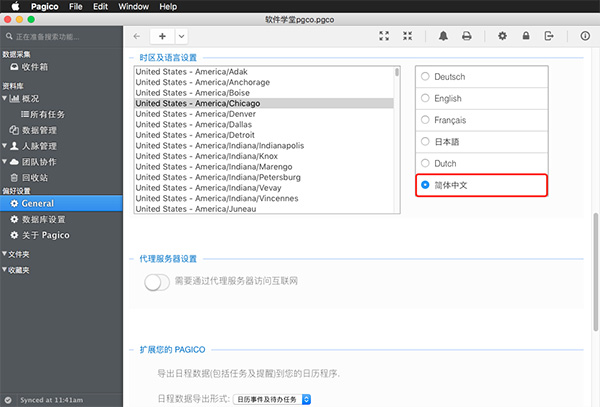
Task: Select America/Indiana/Marengo timezone
Action: 264,167
